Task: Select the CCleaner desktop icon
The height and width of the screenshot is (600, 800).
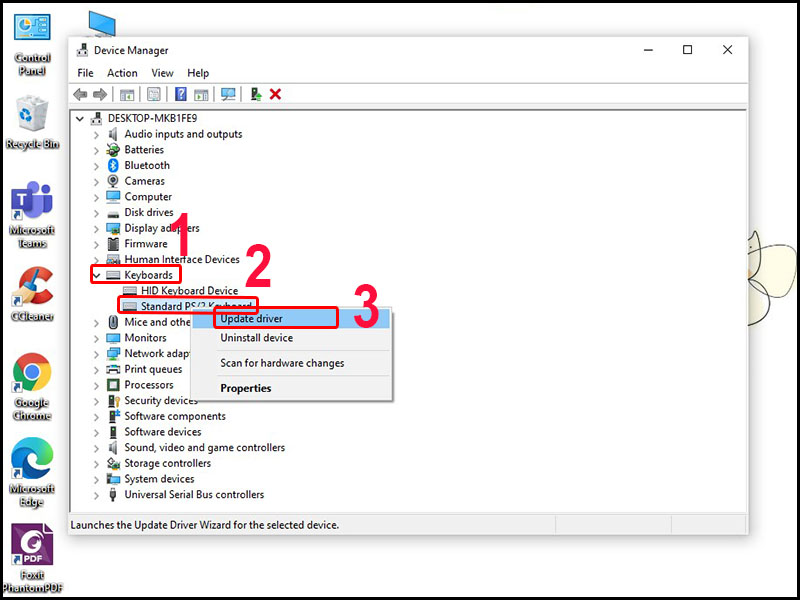Action: coord(32,294)
